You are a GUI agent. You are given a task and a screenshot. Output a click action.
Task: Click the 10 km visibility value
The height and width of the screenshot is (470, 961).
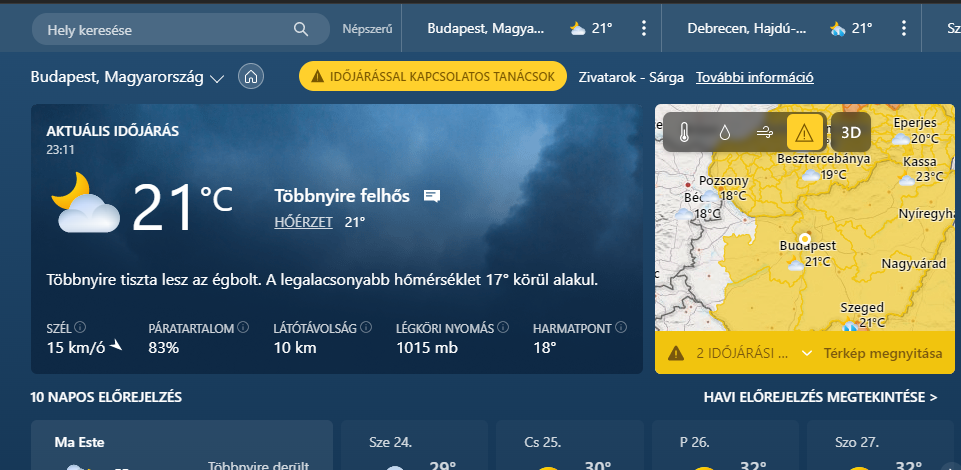(295, 348)
